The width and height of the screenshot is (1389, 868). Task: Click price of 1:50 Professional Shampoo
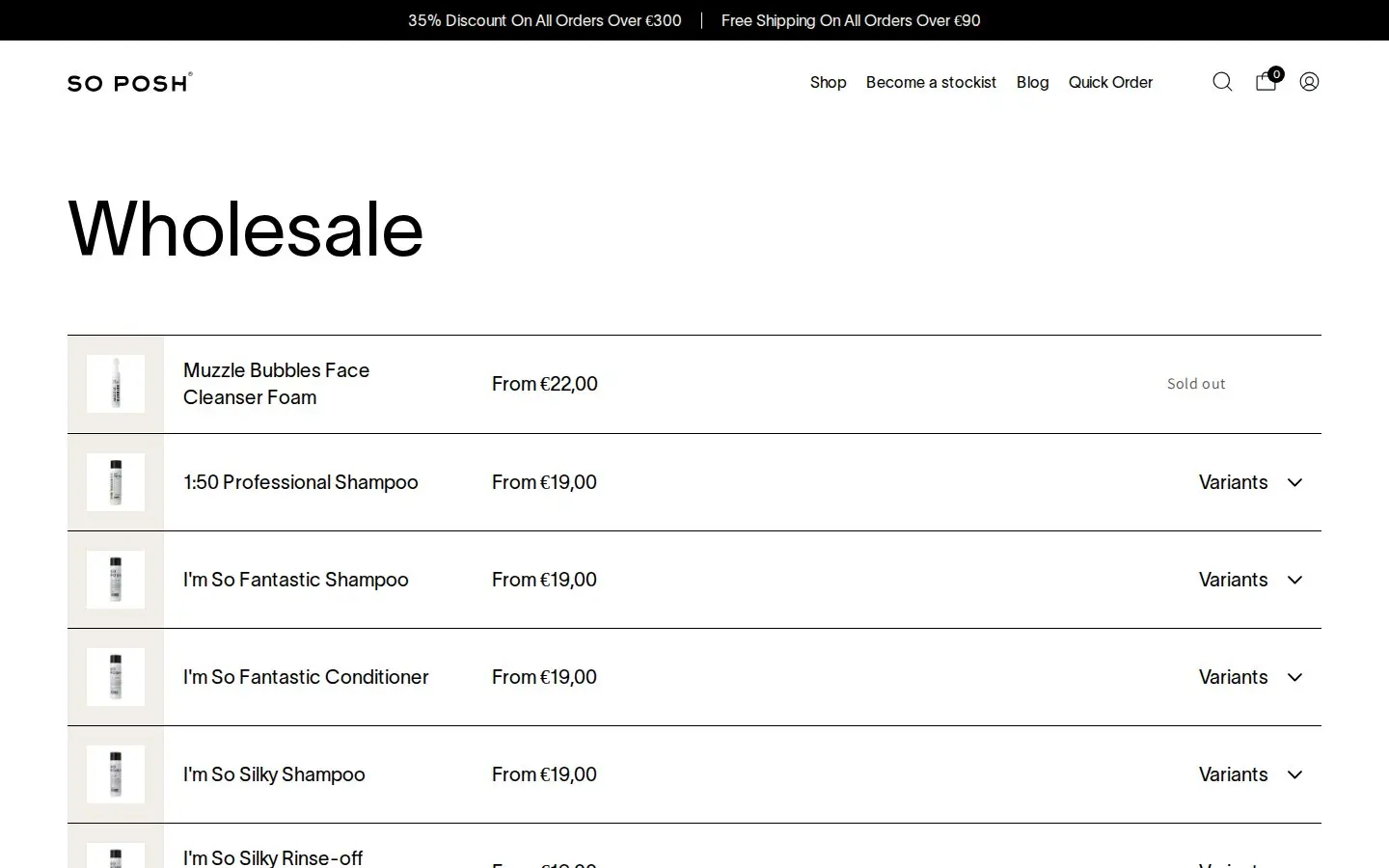(x=544, y=482)
